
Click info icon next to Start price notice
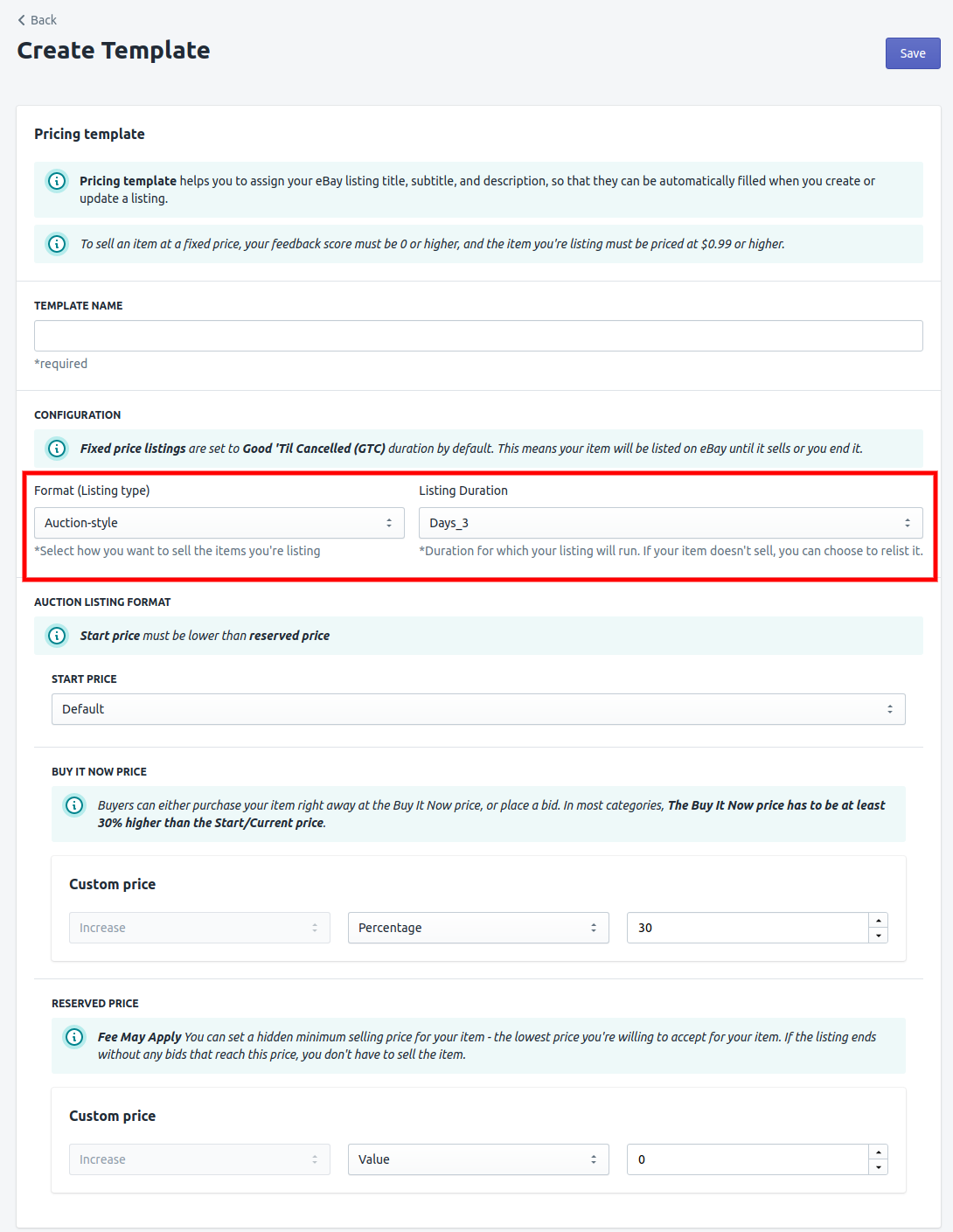(x=57, y=636)
